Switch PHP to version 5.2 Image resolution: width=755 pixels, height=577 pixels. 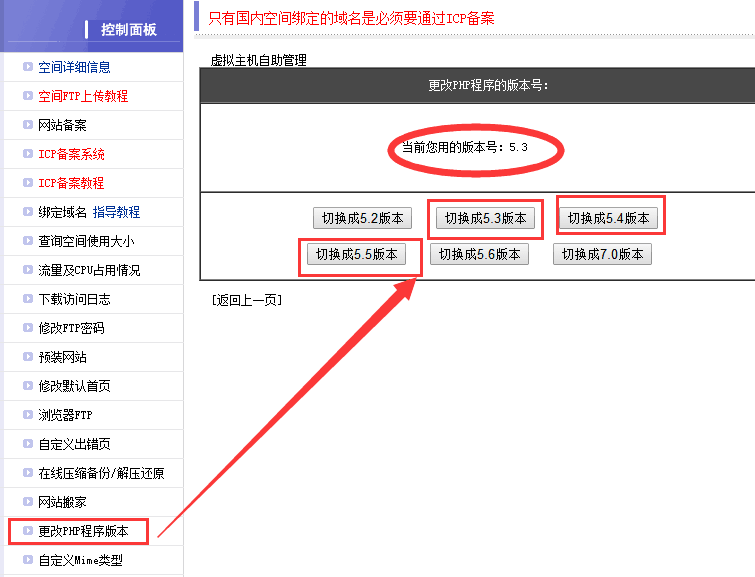tap(362, 218)
